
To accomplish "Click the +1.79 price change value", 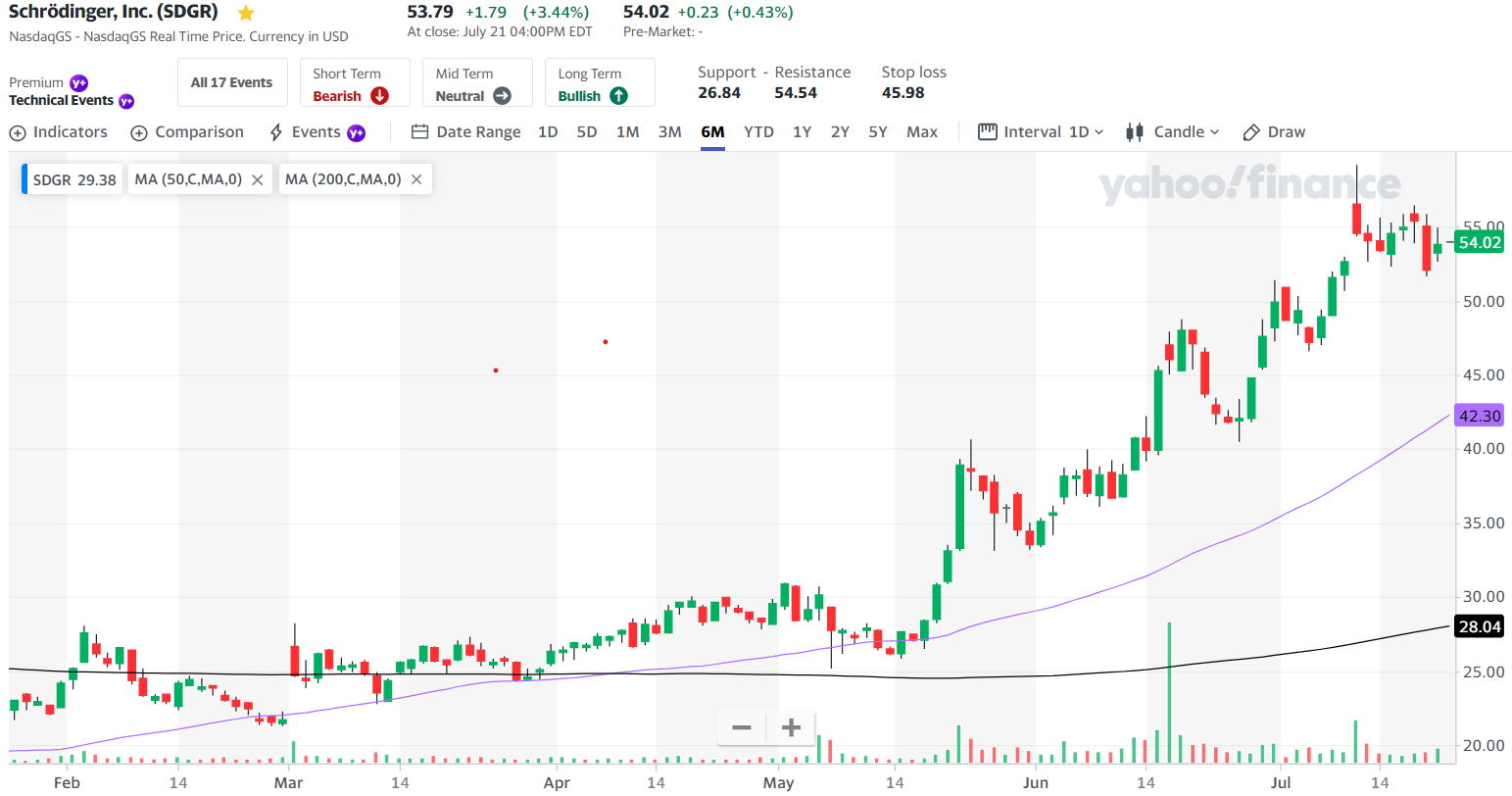I will 486,13.
